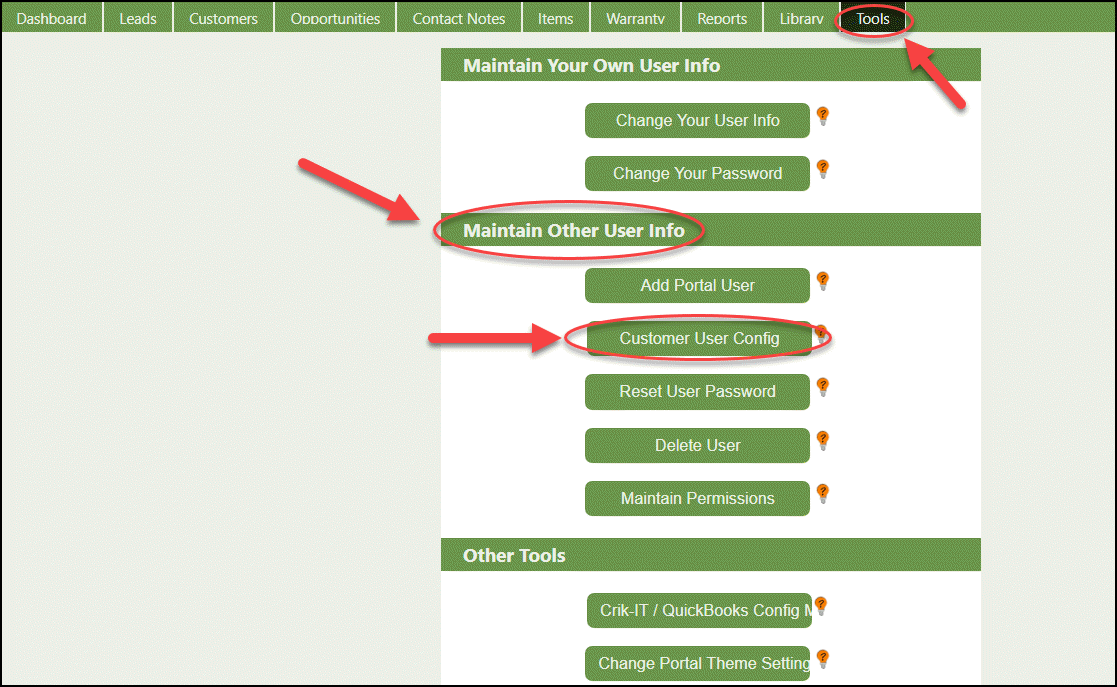Click help icon beside Maintain Permissions
The width and height of the screenshot is (1117, 687).
pos(823,494)
